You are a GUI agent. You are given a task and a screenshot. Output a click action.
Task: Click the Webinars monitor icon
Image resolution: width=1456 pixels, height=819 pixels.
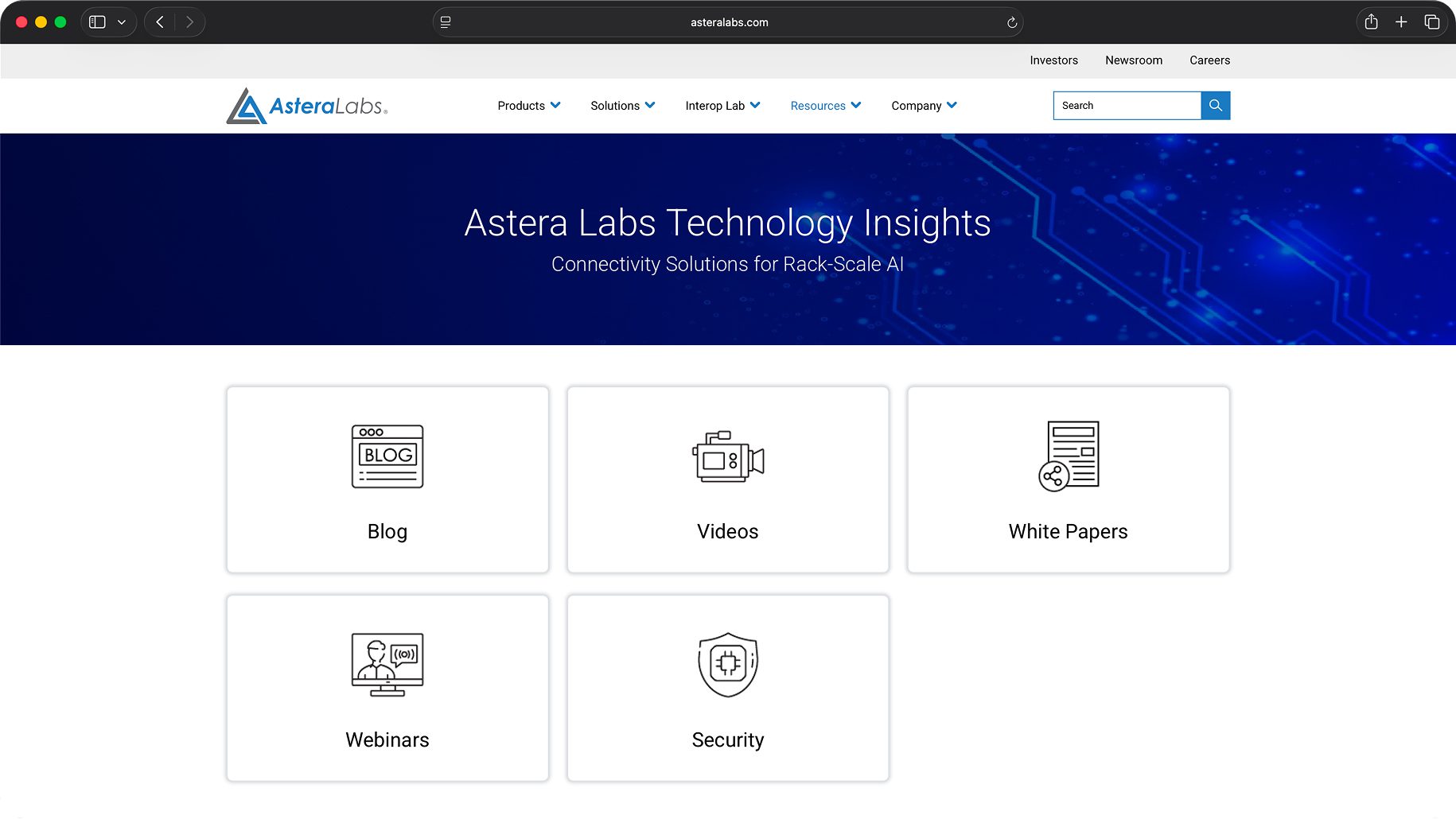pos(387,665)
